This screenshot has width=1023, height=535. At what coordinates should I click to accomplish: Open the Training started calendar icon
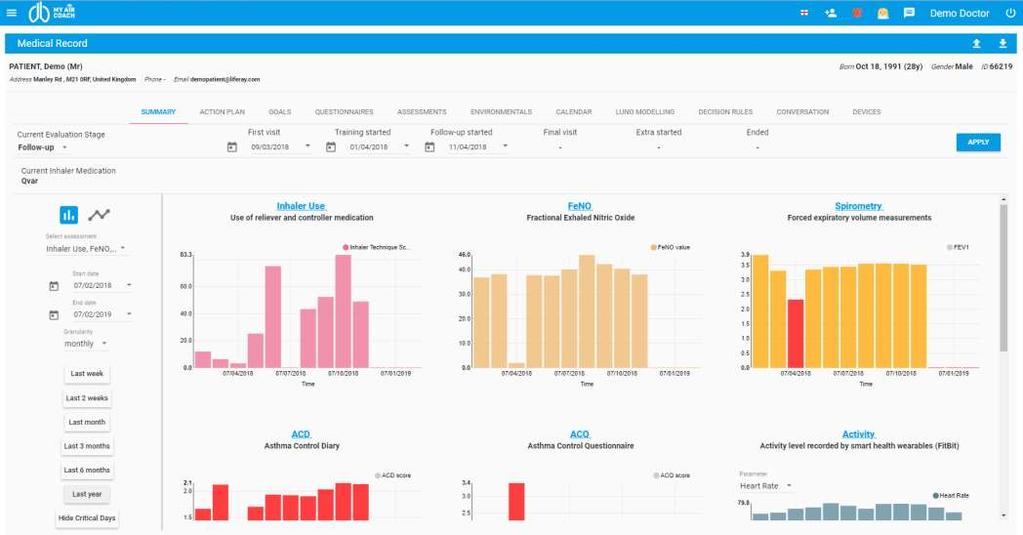331,147
